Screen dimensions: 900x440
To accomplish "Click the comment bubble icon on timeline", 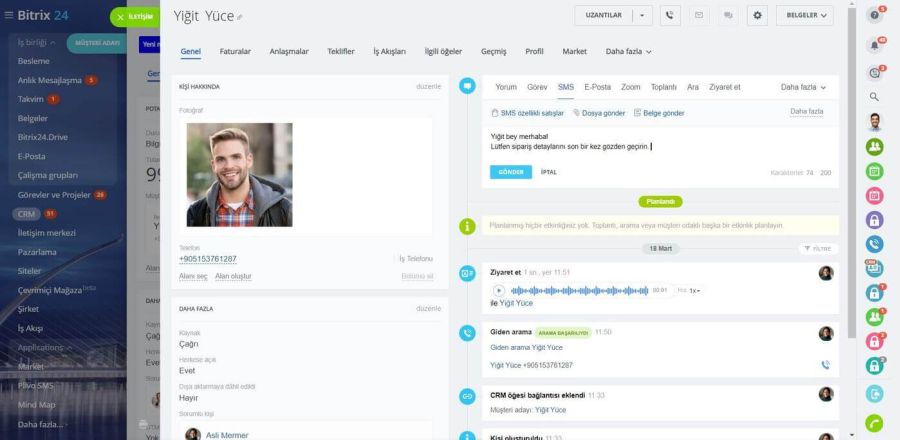I will [x=467, y=86].
